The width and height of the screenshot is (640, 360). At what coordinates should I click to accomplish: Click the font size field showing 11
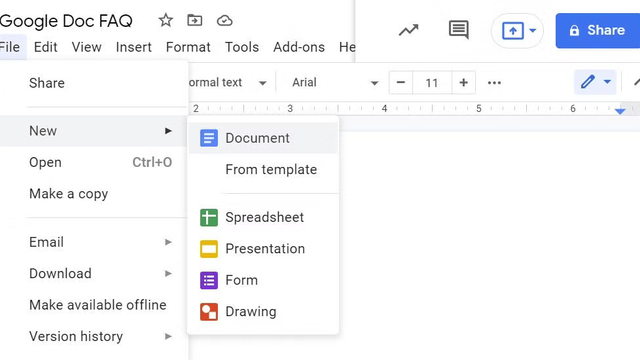click(432, 83)
